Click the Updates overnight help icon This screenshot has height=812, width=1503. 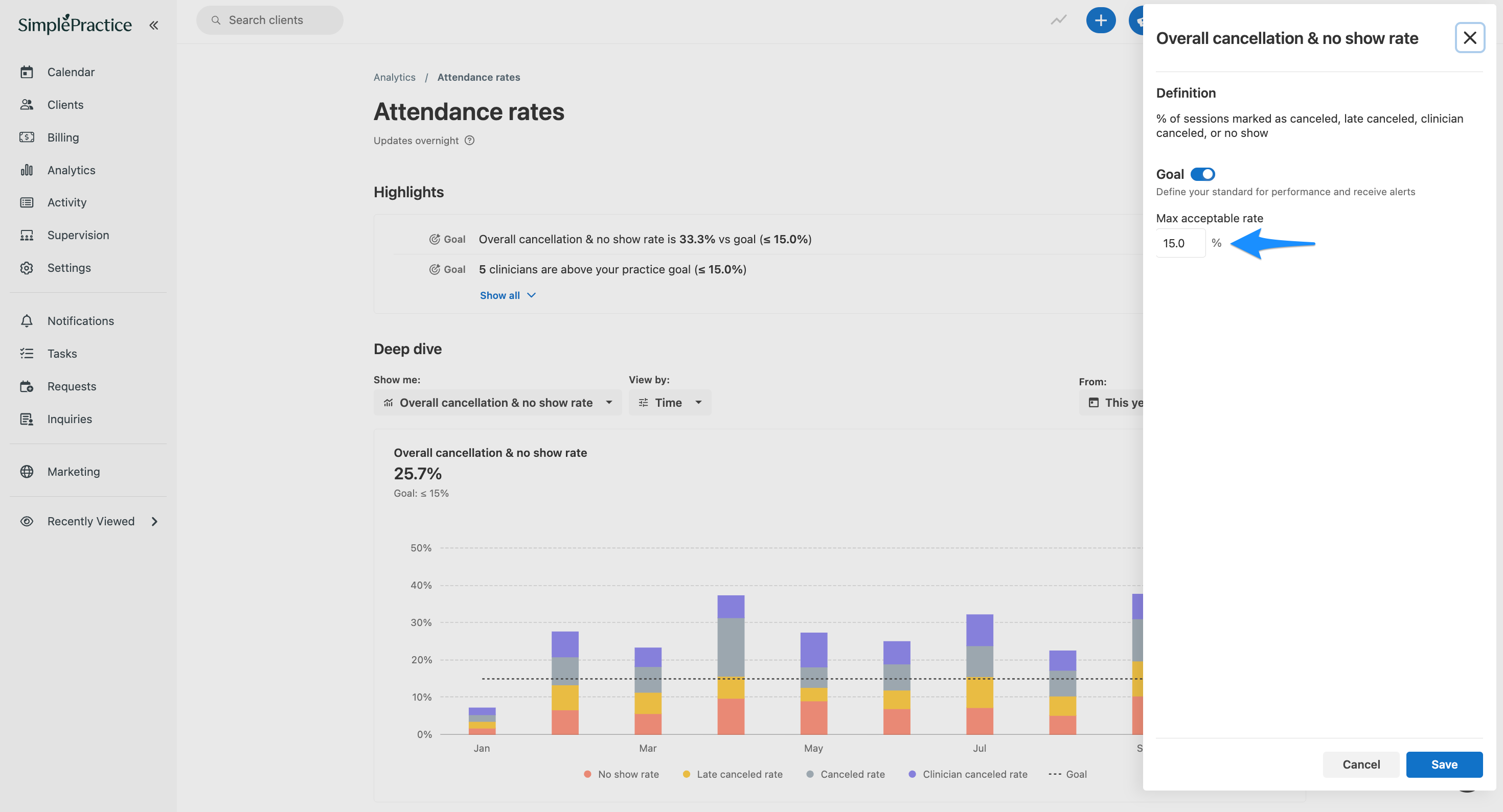[x=470, y=140]
